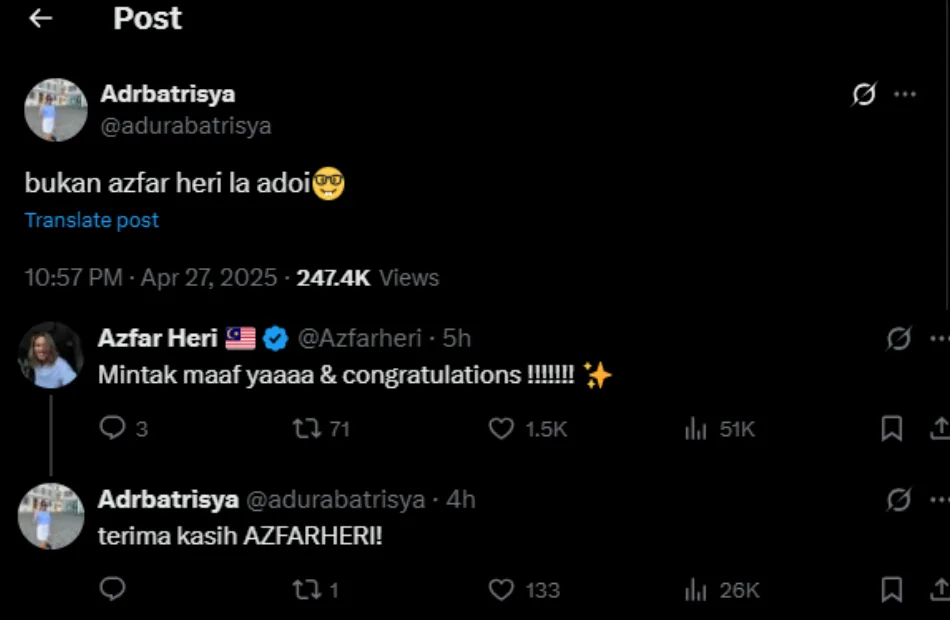
Task: Open three-dot More menu on main post
Action: pos(905,94)
